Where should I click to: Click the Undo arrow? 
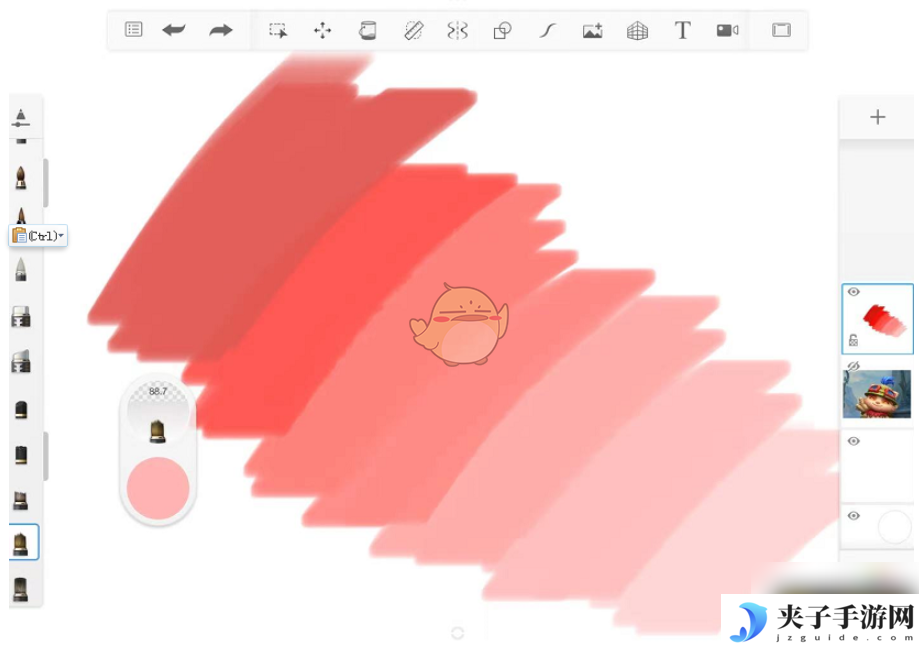(x=173, y=30)
